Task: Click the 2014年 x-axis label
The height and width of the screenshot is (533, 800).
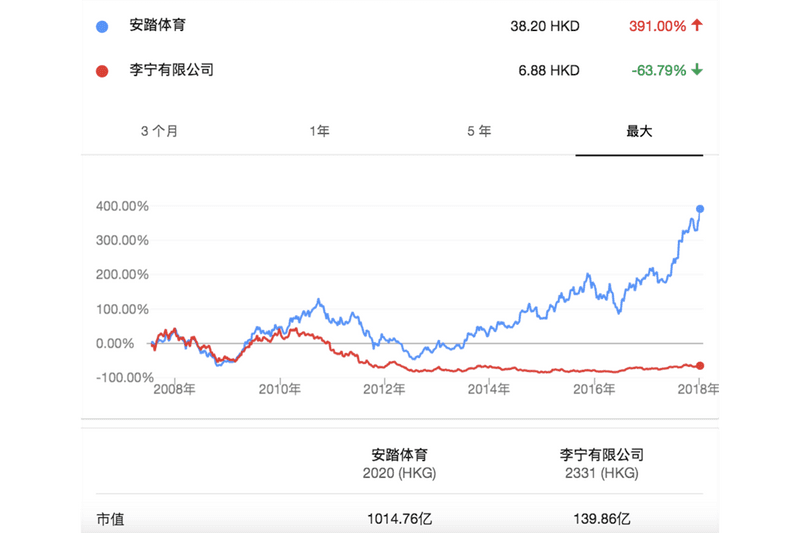Action: coord(489,390)
